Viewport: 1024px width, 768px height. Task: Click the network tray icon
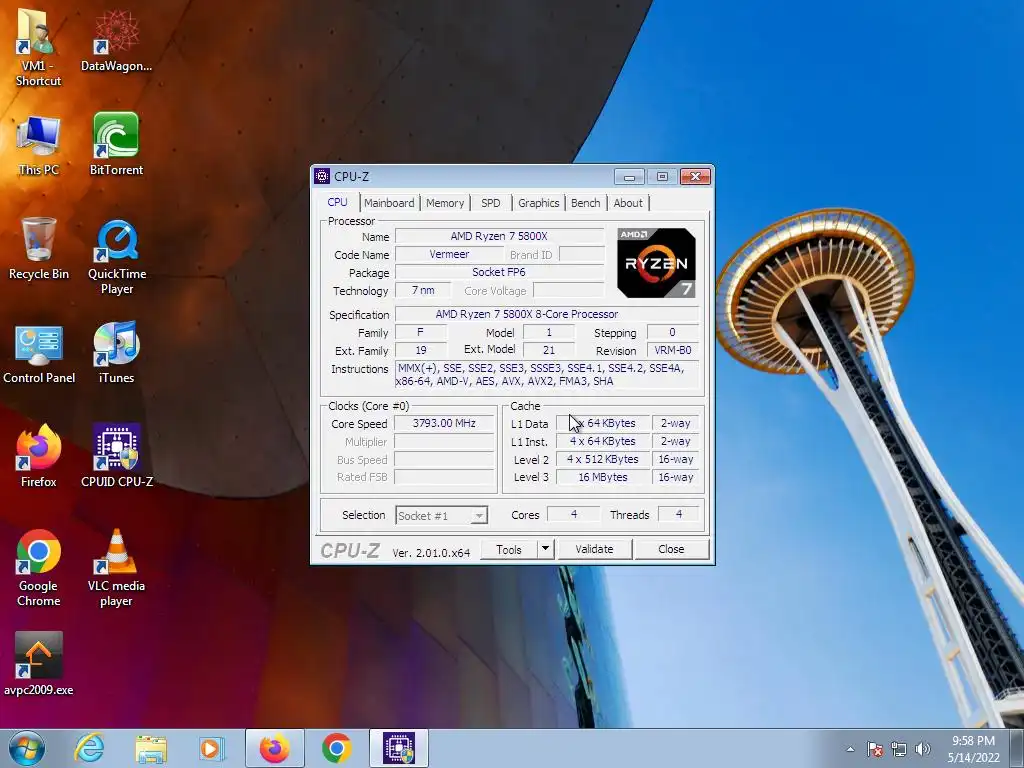(x=899, y=749)
